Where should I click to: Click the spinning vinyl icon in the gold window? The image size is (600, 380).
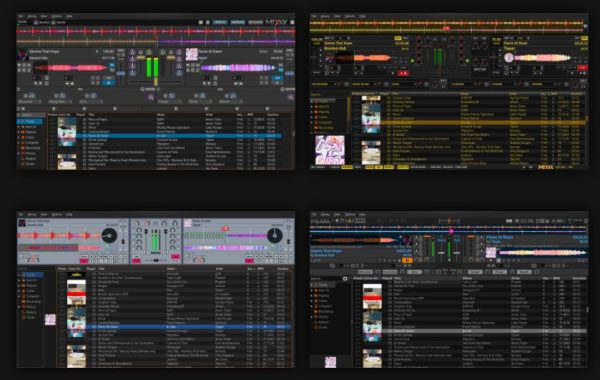[509, 58]
